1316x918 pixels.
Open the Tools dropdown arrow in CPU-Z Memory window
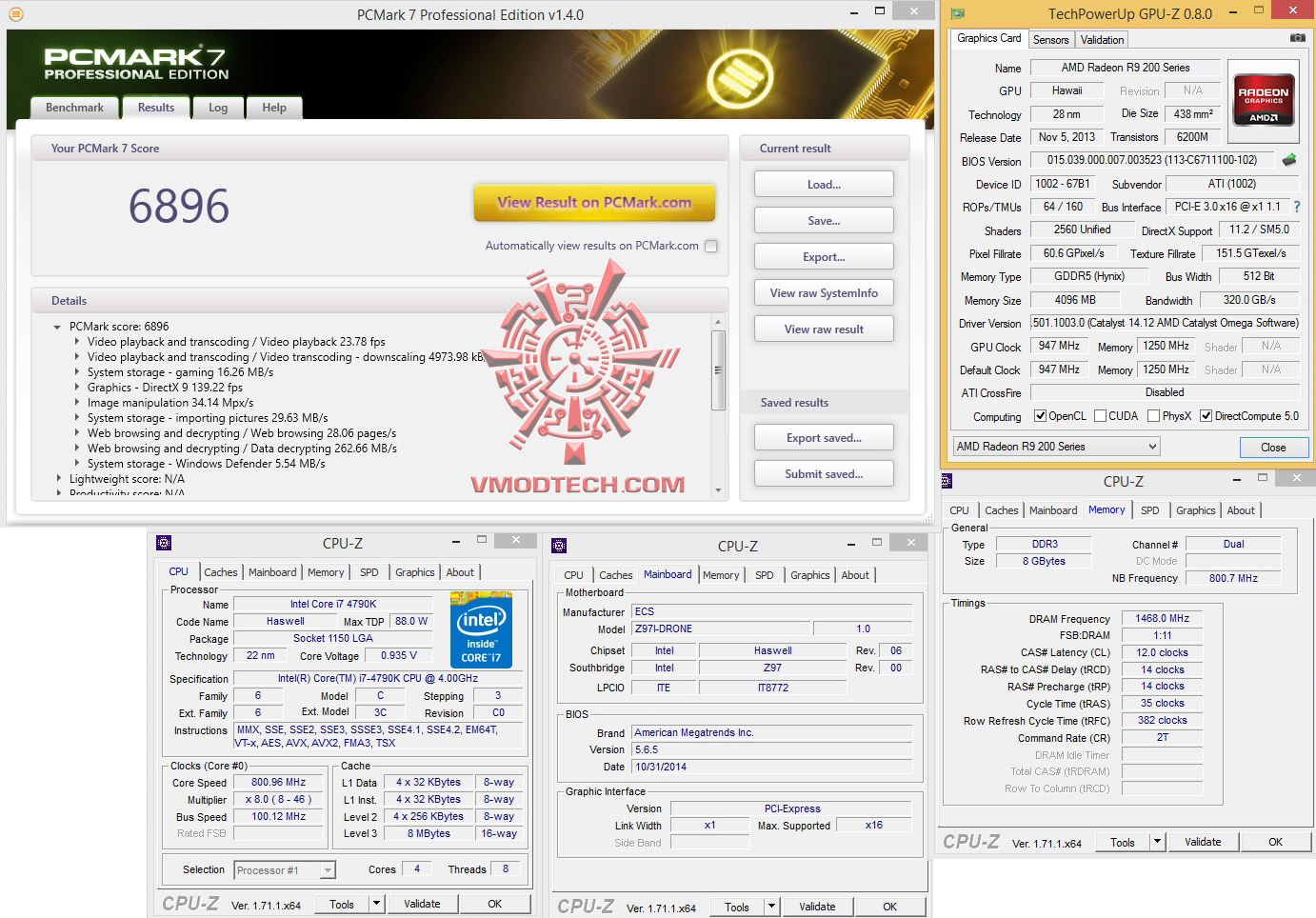click(1157, 842)
